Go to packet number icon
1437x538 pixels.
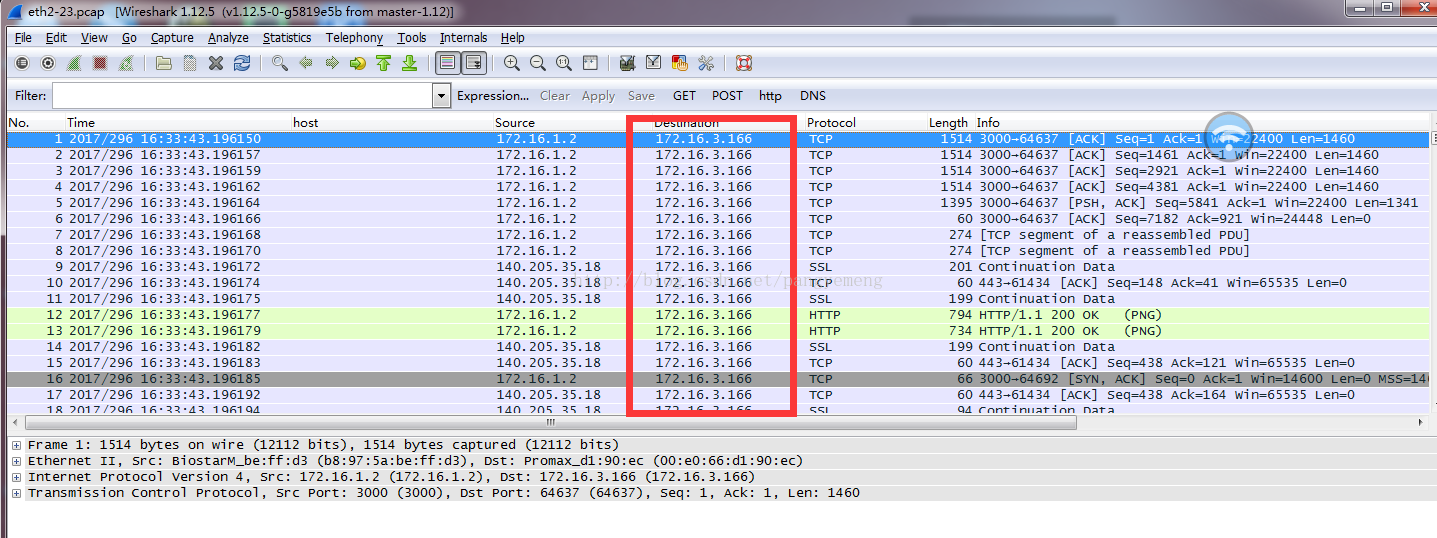point(358,63)
